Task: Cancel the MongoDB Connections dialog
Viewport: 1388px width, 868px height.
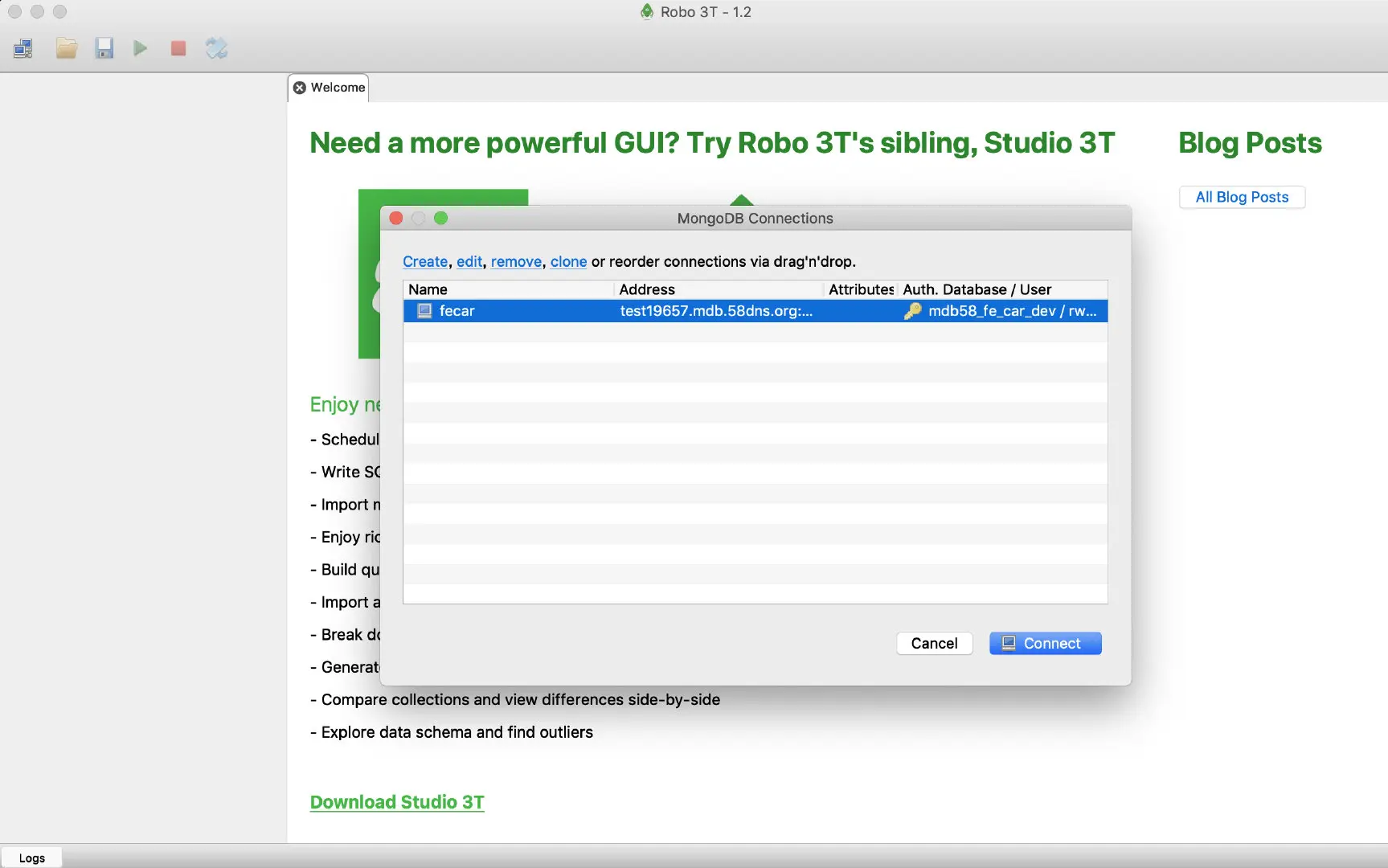Action: click(934, 643)
